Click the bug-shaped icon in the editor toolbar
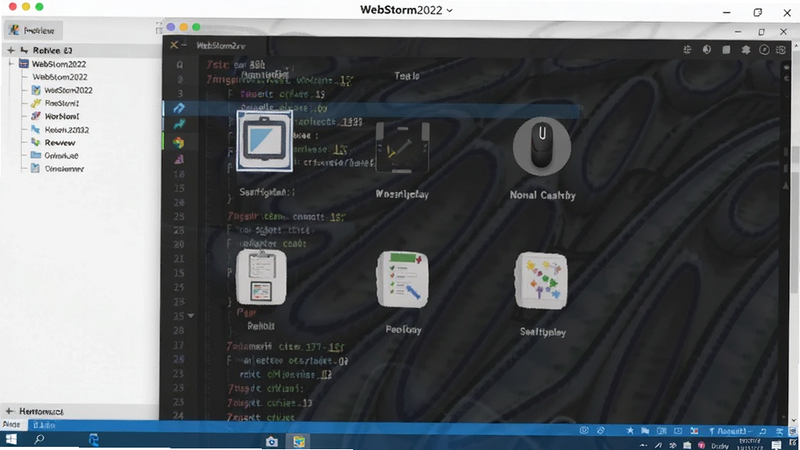Viewport: 800px width, 450px height. 745,49
